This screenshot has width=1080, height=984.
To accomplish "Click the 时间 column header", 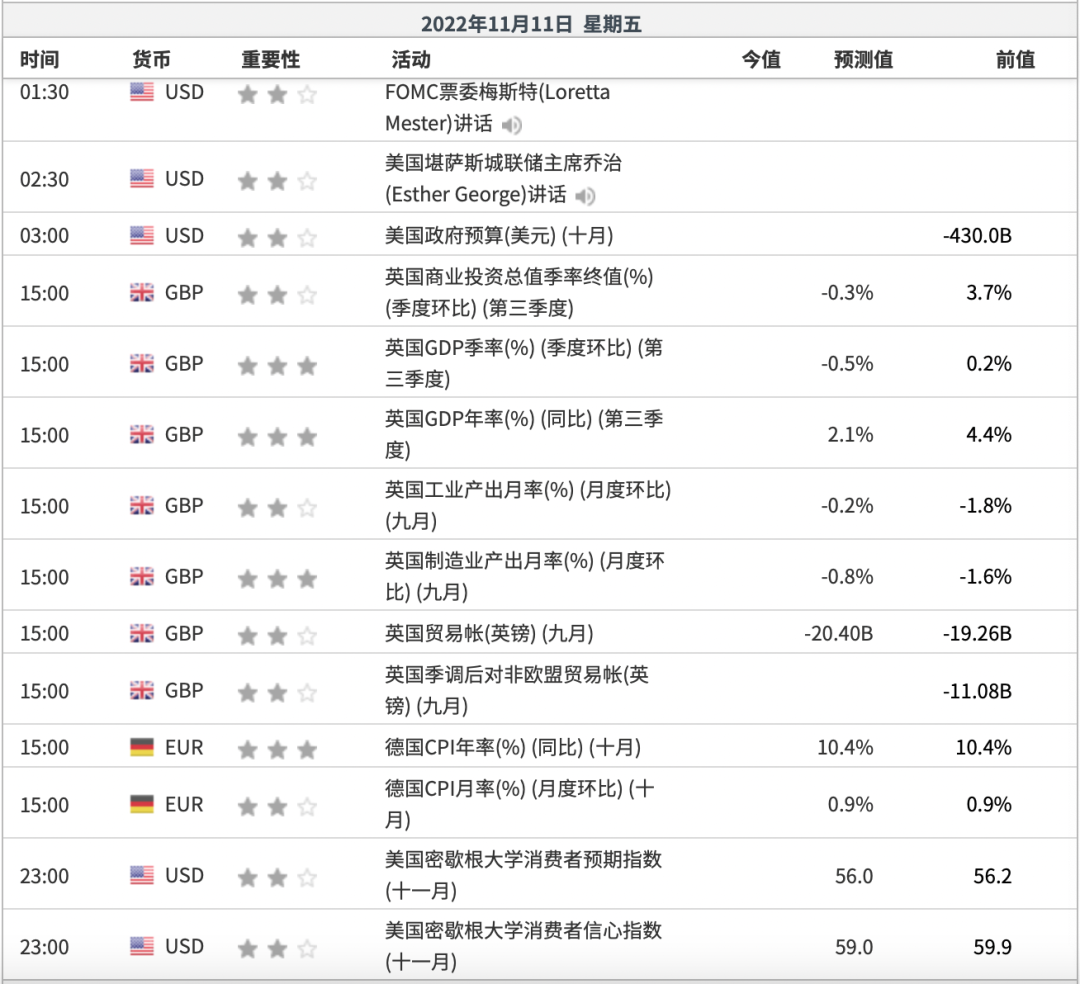I will click(39, 59).
